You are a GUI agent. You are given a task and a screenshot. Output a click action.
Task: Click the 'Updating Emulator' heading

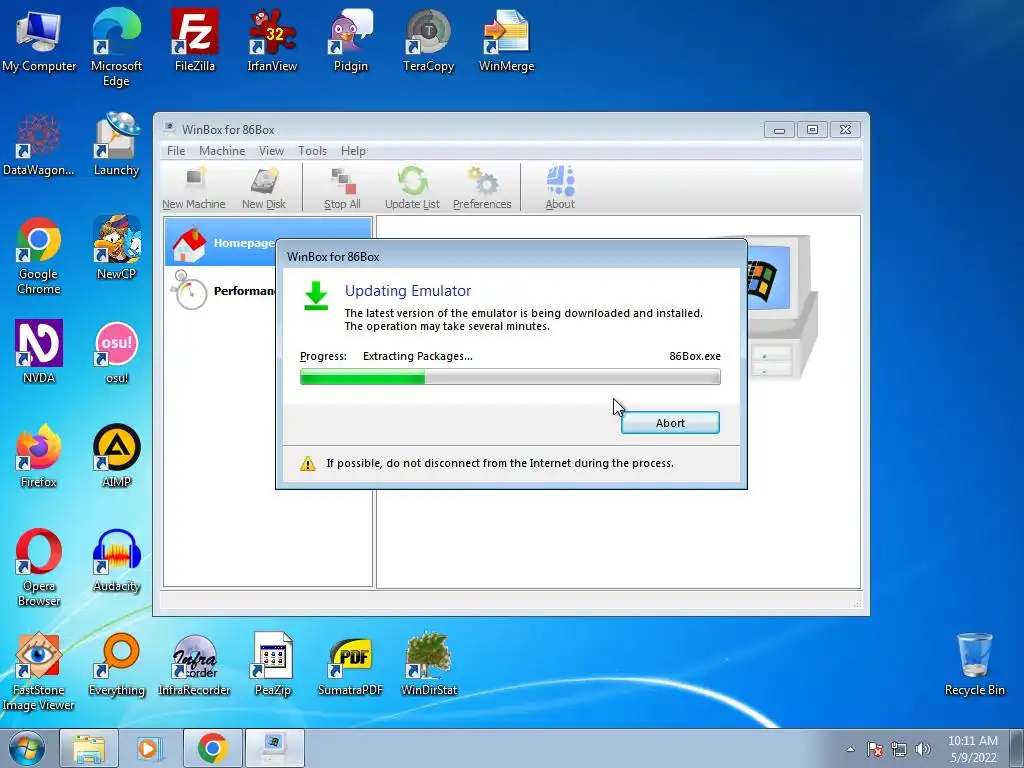click(x=408, y=291)
